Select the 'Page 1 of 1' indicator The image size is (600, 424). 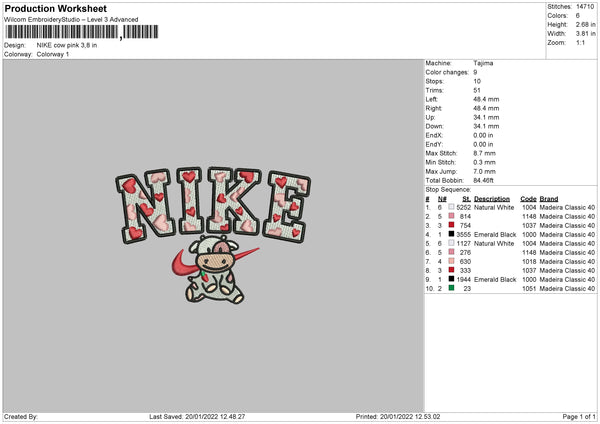coord(579,416)
